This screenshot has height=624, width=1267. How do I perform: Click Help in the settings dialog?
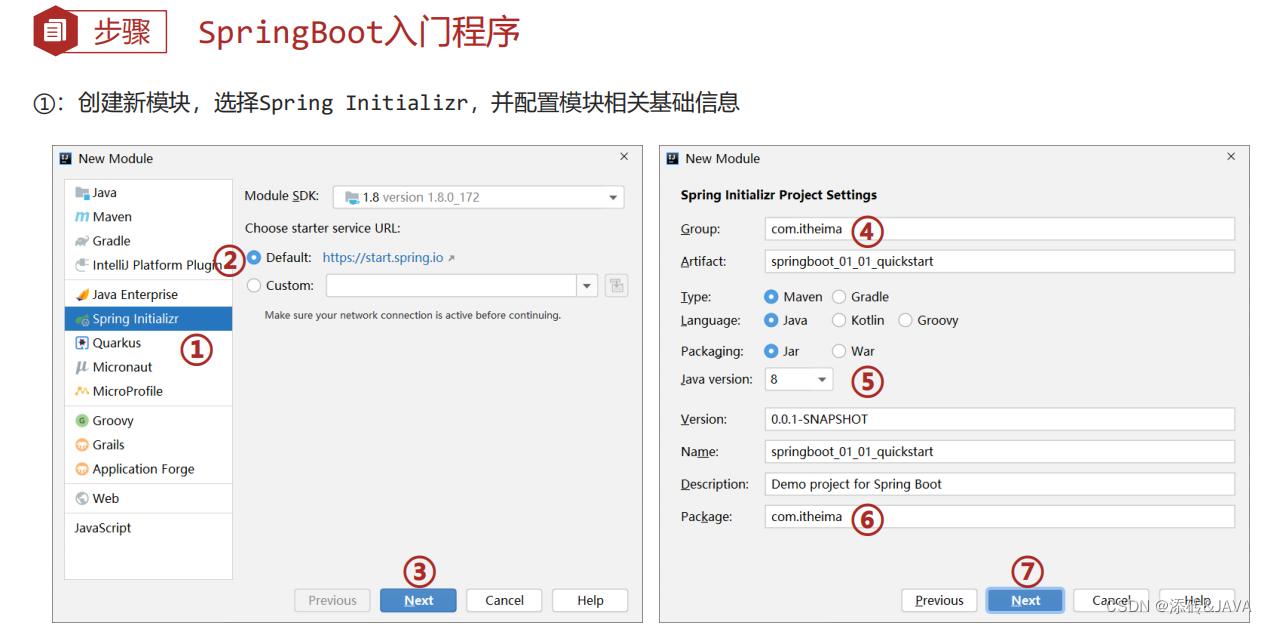coord(1196,600)
